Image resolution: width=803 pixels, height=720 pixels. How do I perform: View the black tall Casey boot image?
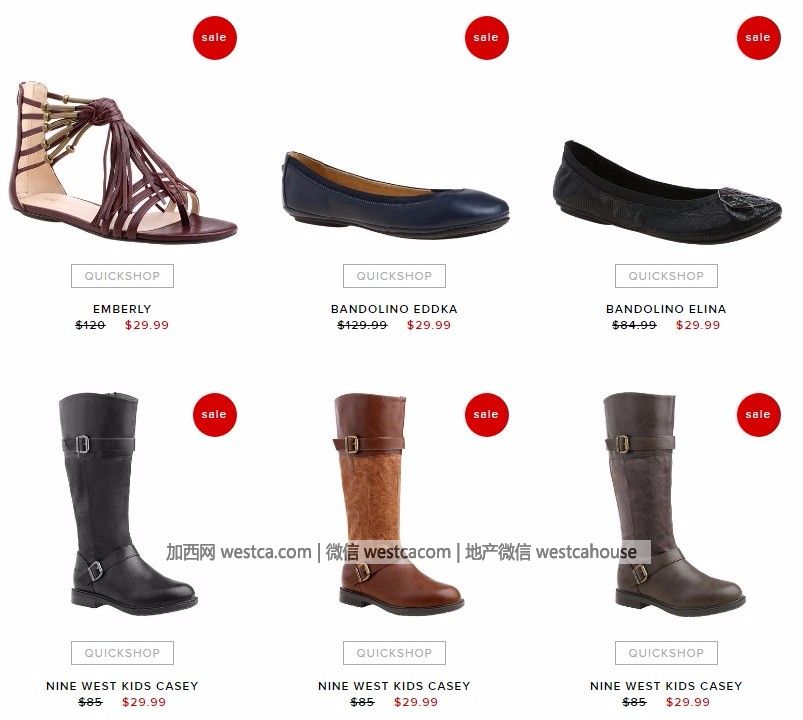(128, 504)
